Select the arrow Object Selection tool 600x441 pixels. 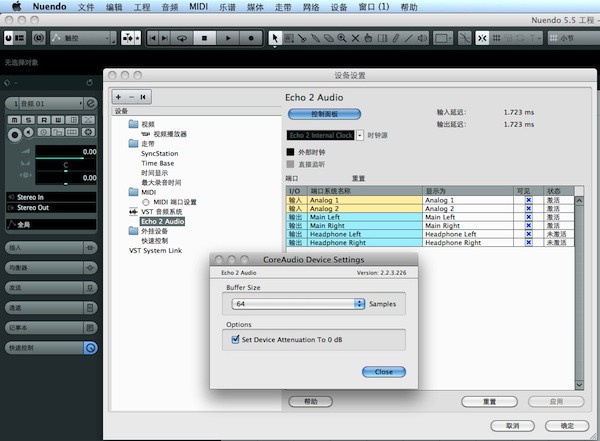coord(275,38)
